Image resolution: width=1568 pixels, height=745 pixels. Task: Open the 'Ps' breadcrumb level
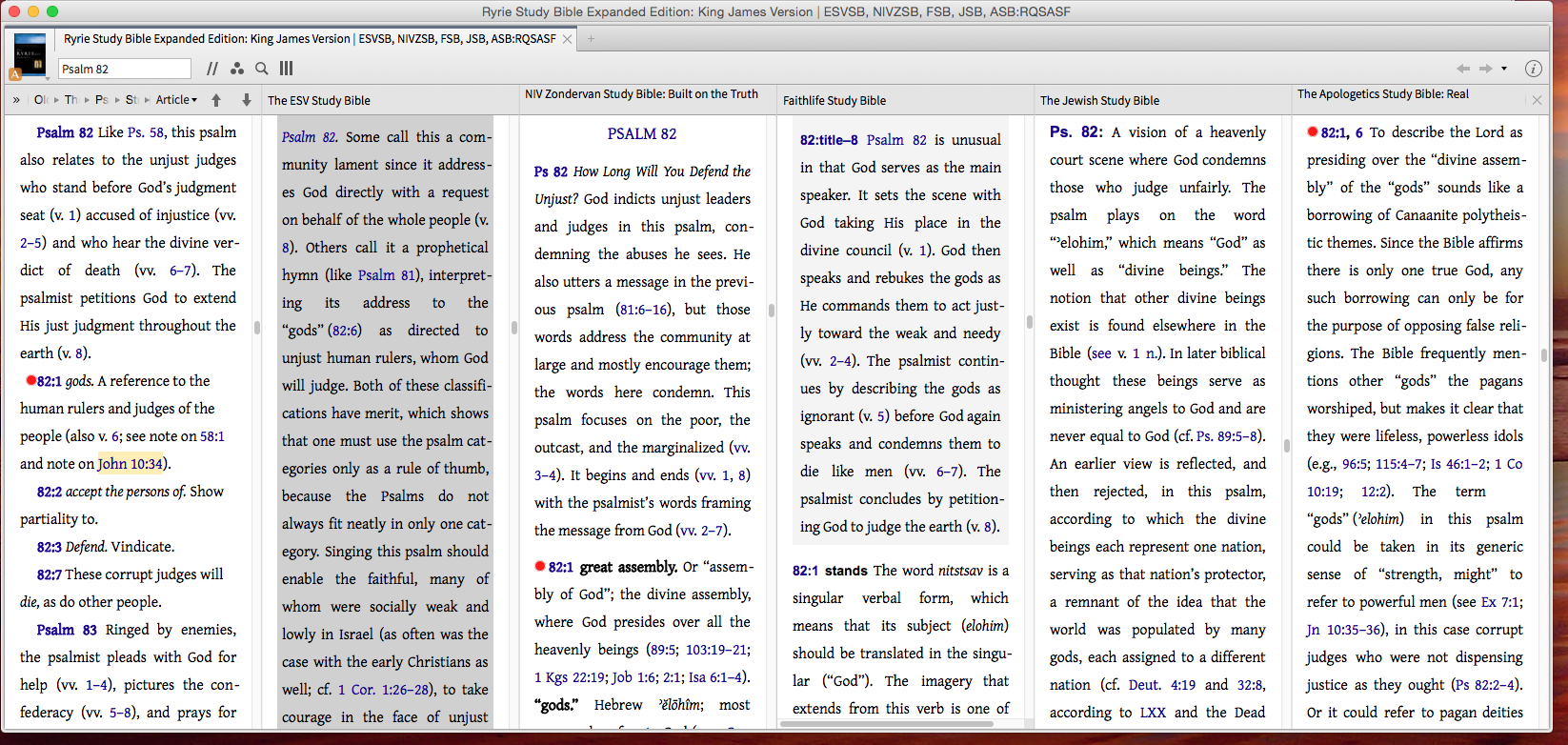tap(102, 100)
